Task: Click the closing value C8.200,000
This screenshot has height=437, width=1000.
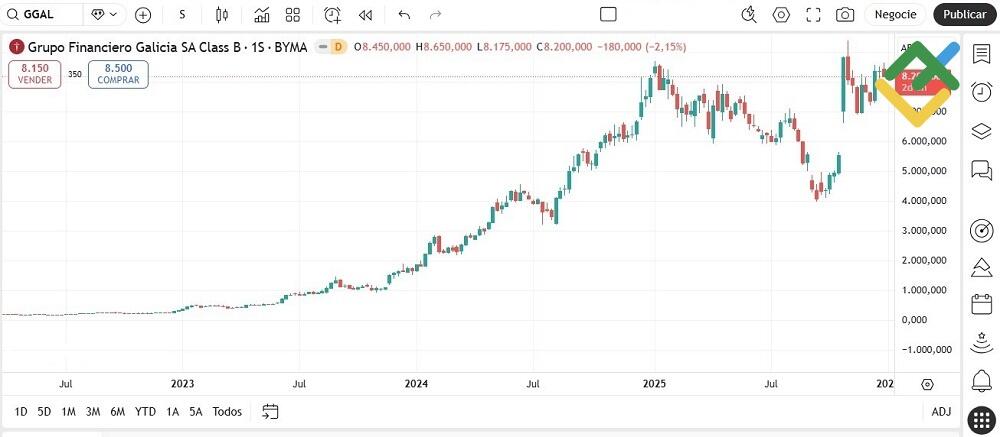Action: pos(564,47)
